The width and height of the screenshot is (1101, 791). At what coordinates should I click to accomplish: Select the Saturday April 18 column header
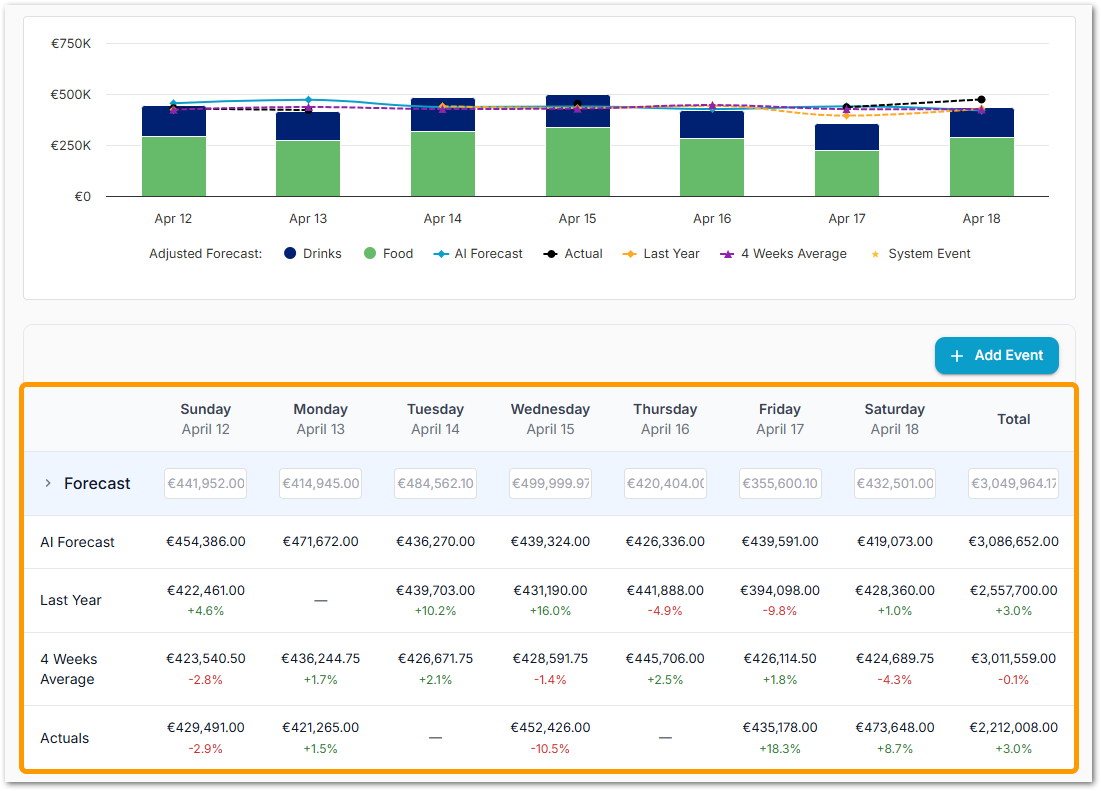click(x=894, y=419)
